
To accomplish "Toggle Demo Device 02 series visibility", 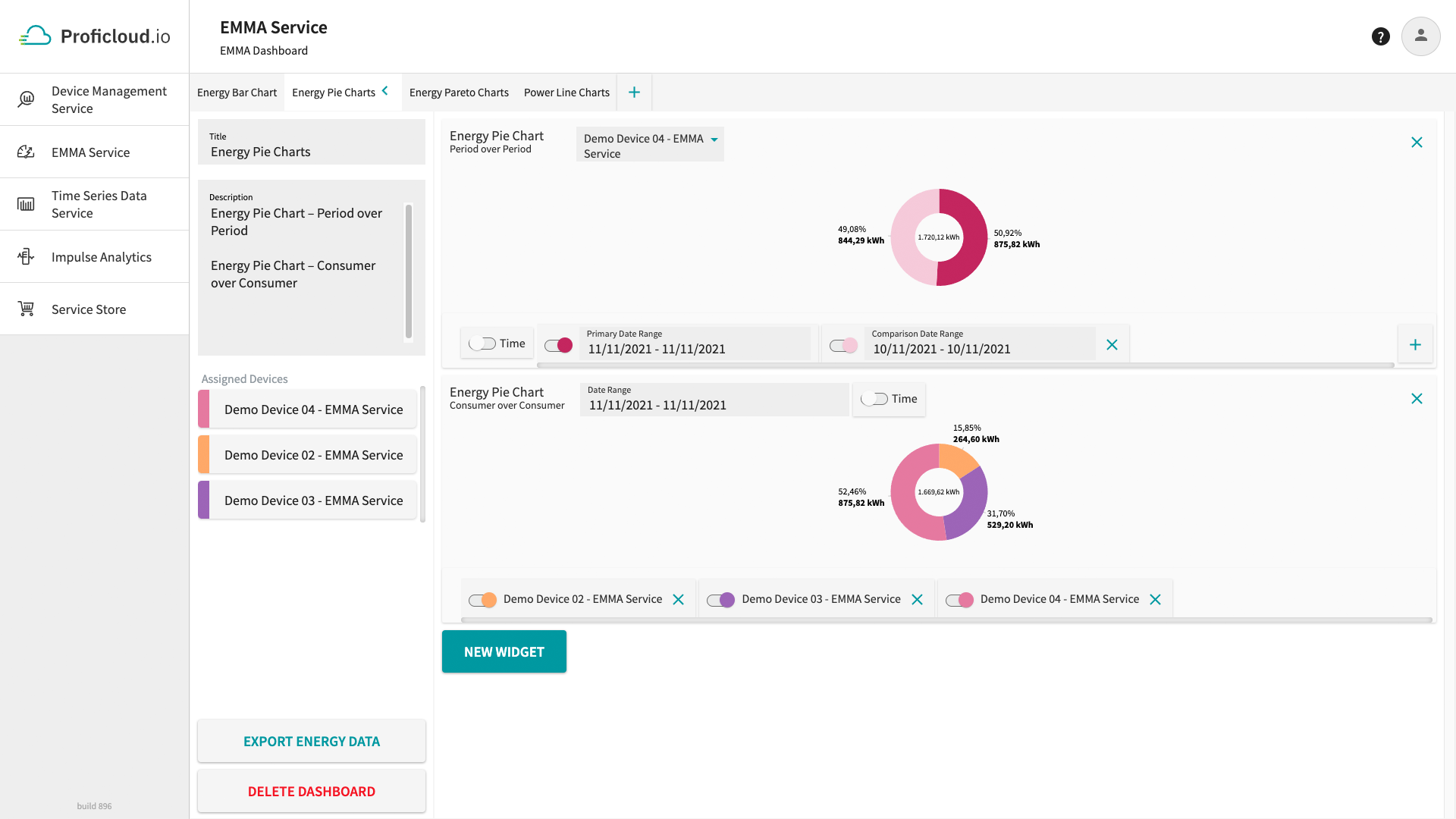I will (x=483, y=600).
